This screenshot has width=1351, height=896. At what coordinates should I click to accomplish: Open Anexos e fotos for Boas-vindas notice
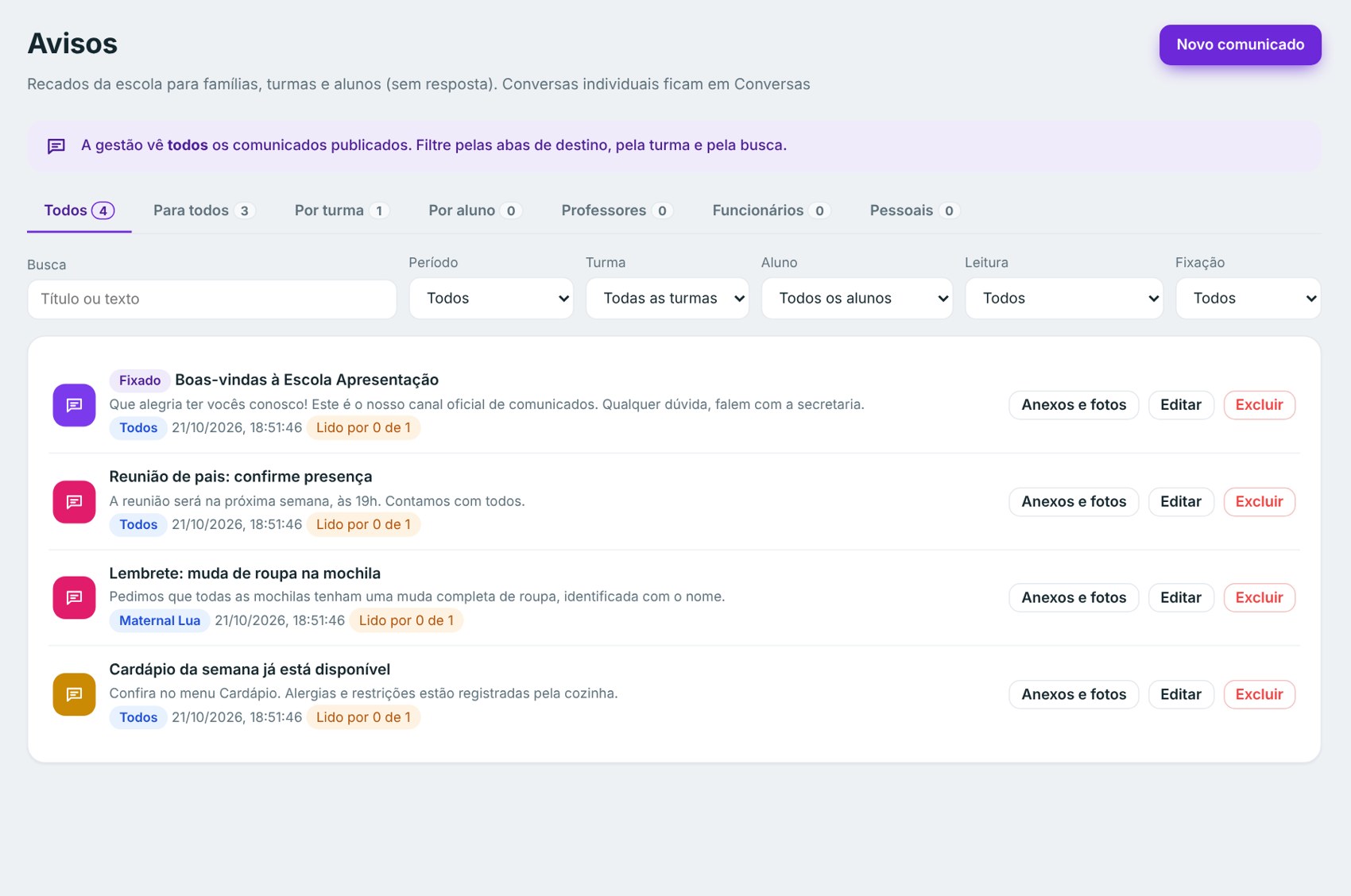click(x=1074, y=405)
